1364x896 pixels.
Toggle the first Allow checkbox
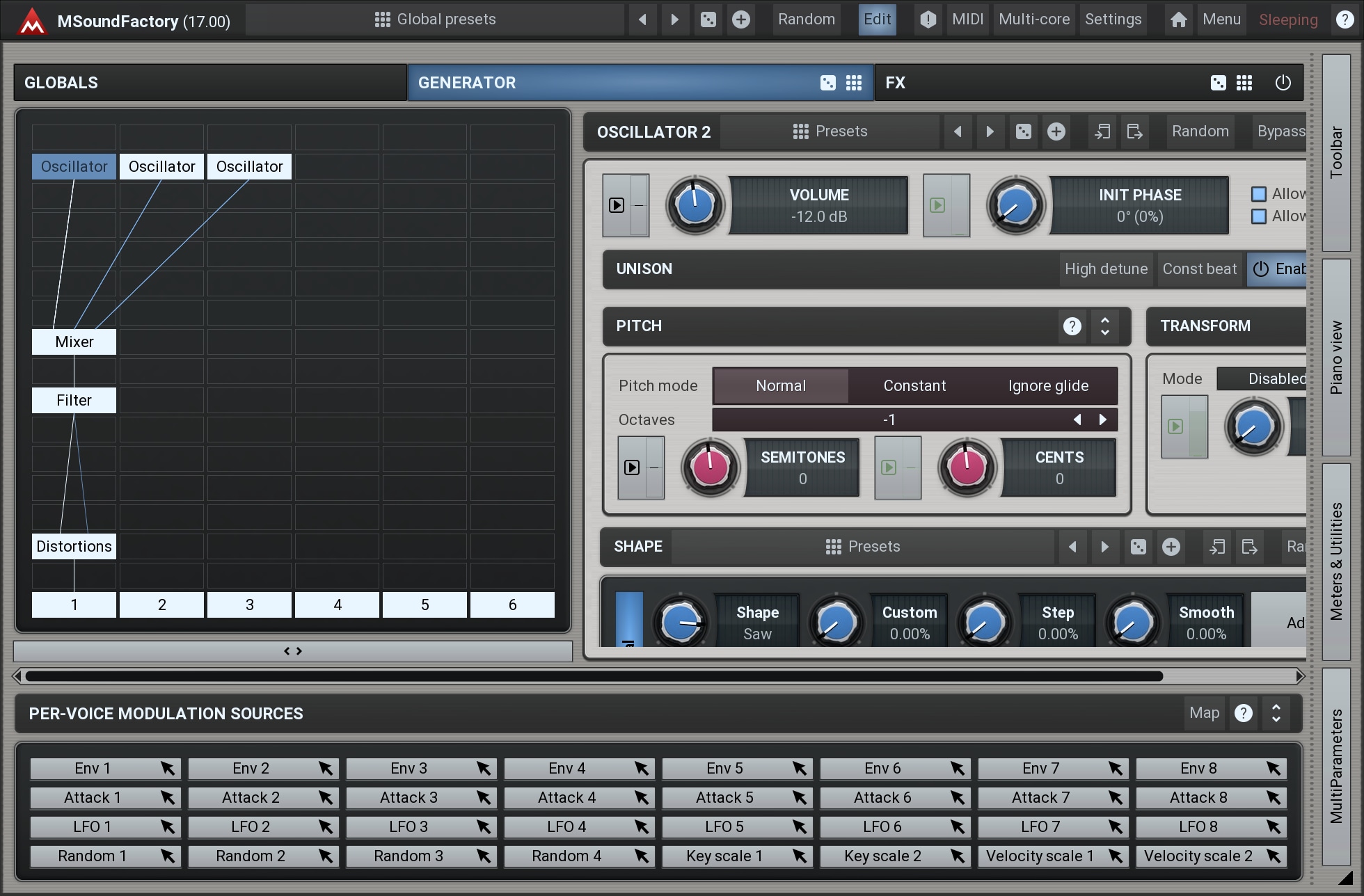(1258, 194)
